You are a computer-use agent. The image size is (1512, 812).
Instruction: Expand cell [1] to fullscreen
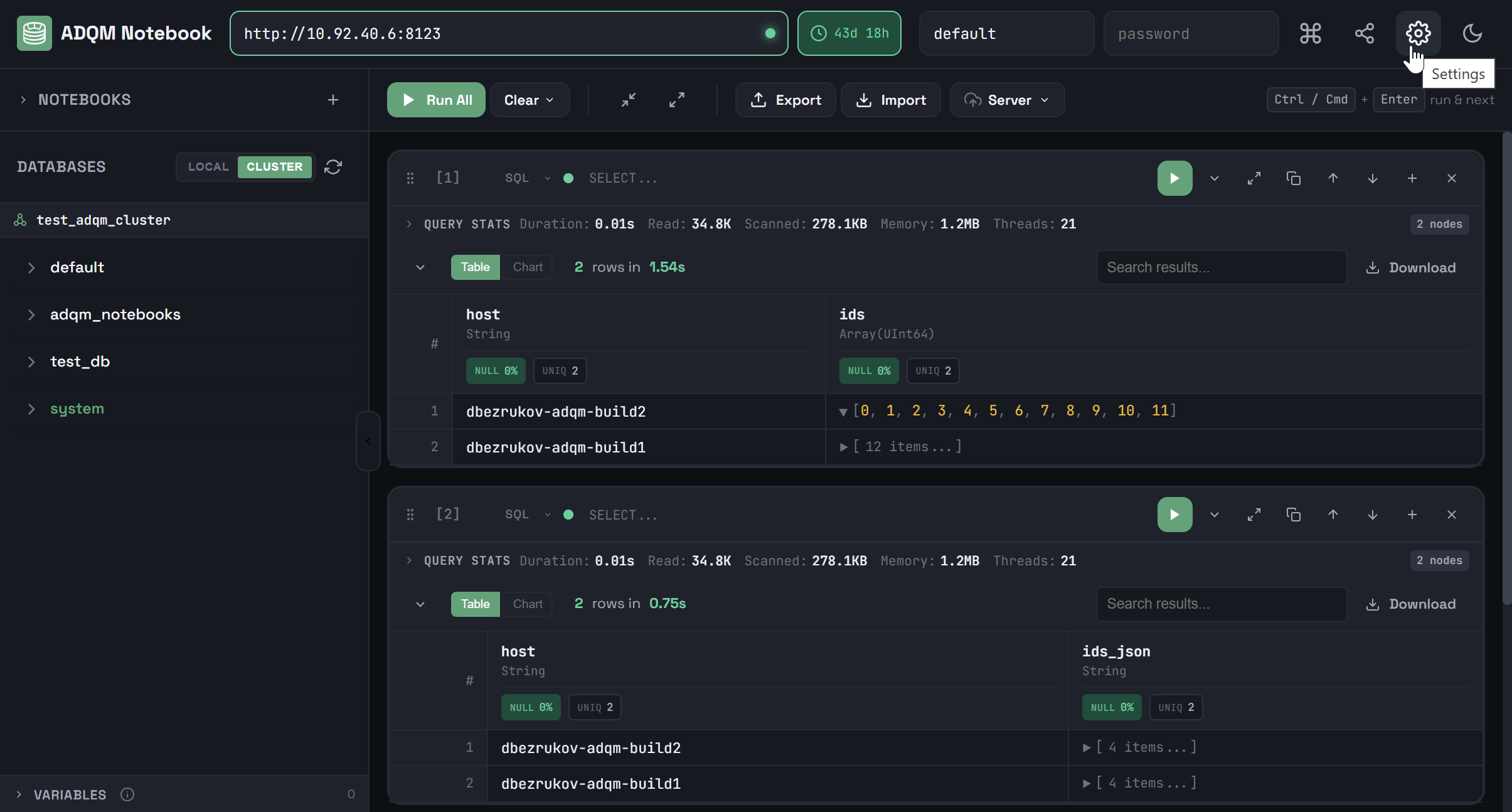tap(1255, 178)
